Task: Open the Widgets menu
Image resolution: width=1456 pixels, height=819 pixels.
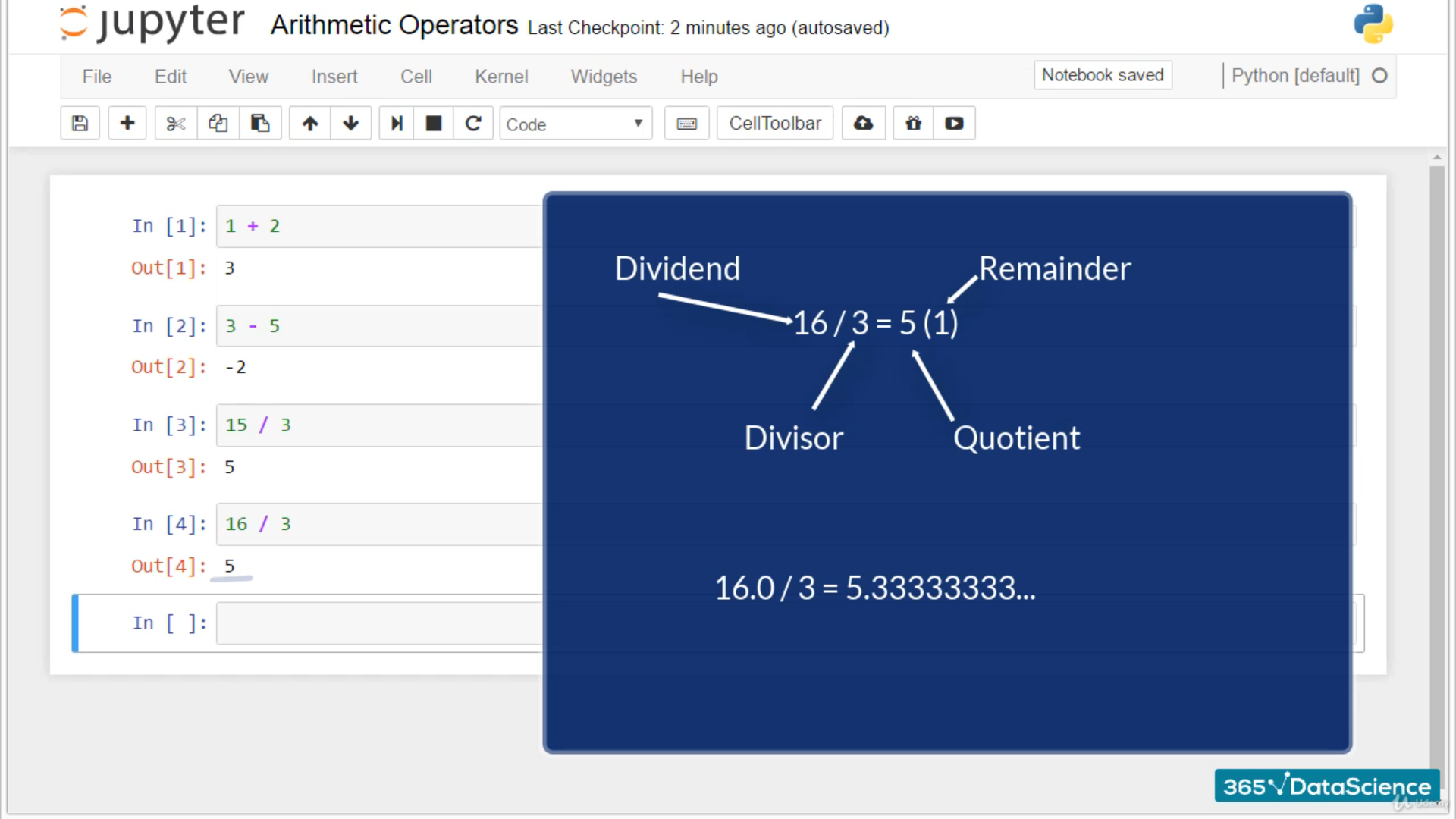Action: [604, 77]
